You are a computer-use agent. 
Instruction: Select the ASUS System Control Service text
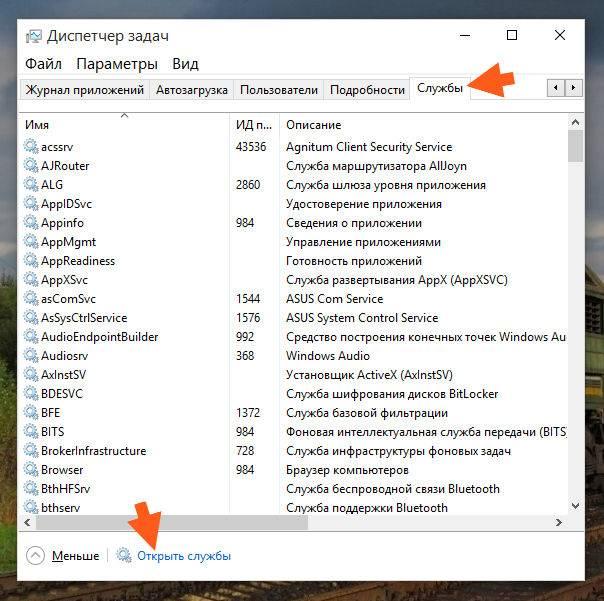(362, 318)
